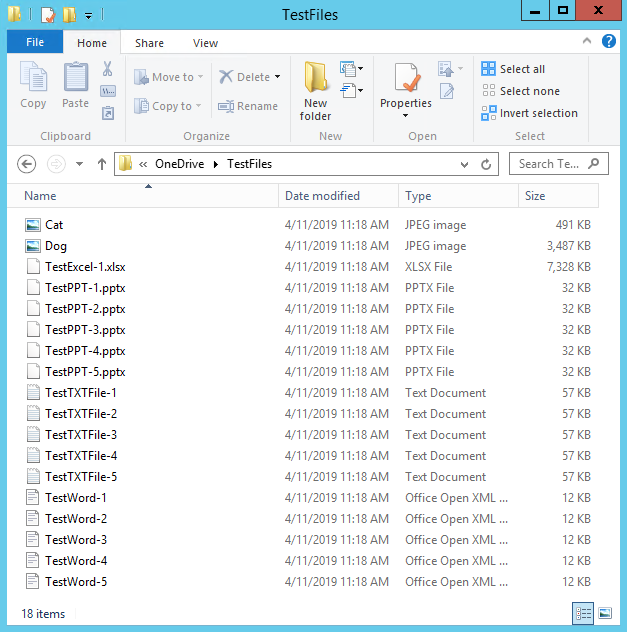627x632 pixels.
Task: Go up one folder level
Action: coord(101,164)
